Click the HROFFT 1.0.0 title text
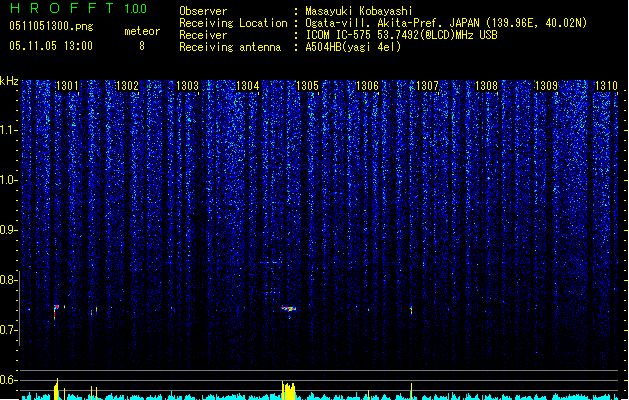This screenshot has height=400, width=629. 79,8
